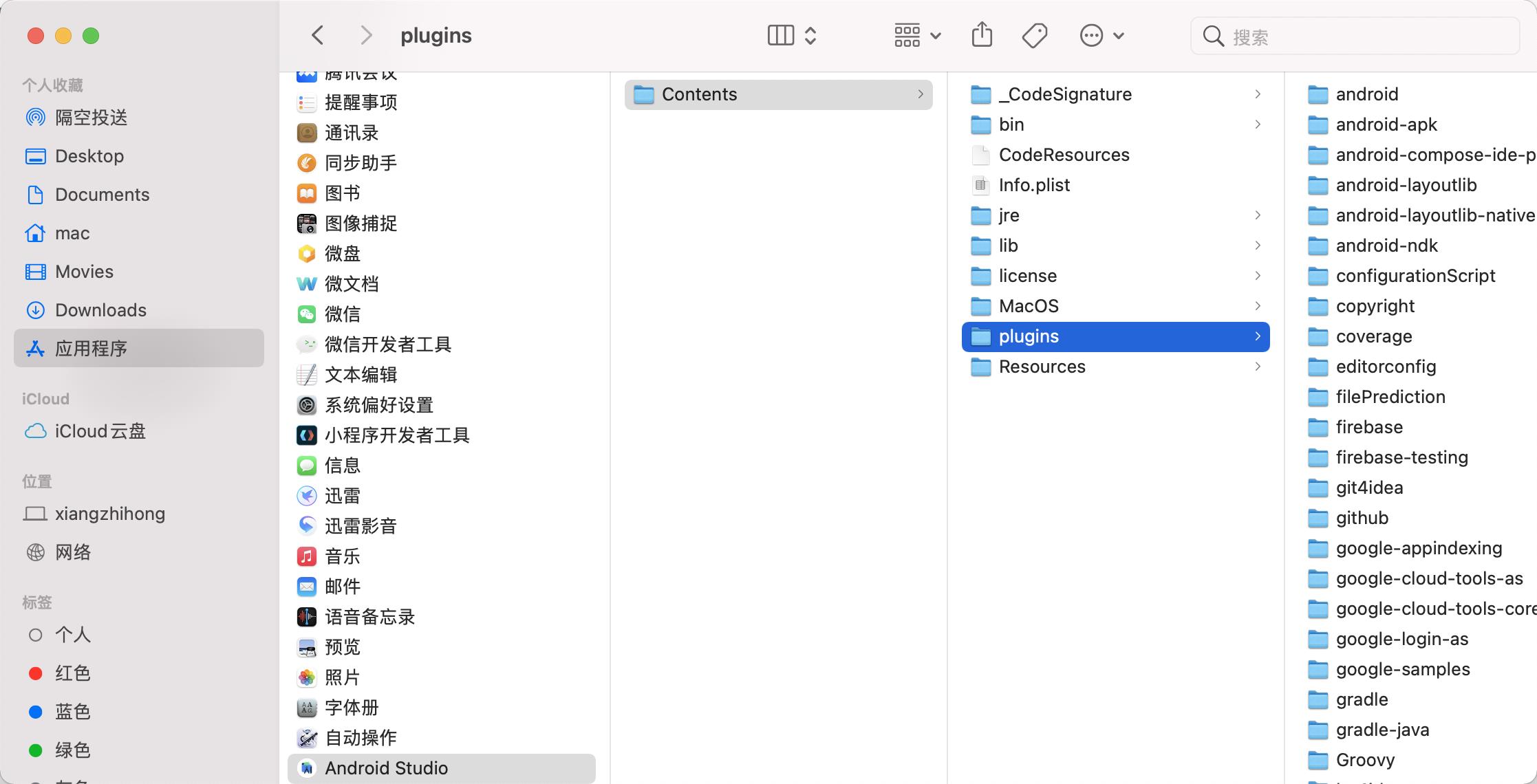1537x784 pixels.
Task: Select Android Studio app
Action: point(442,768)
